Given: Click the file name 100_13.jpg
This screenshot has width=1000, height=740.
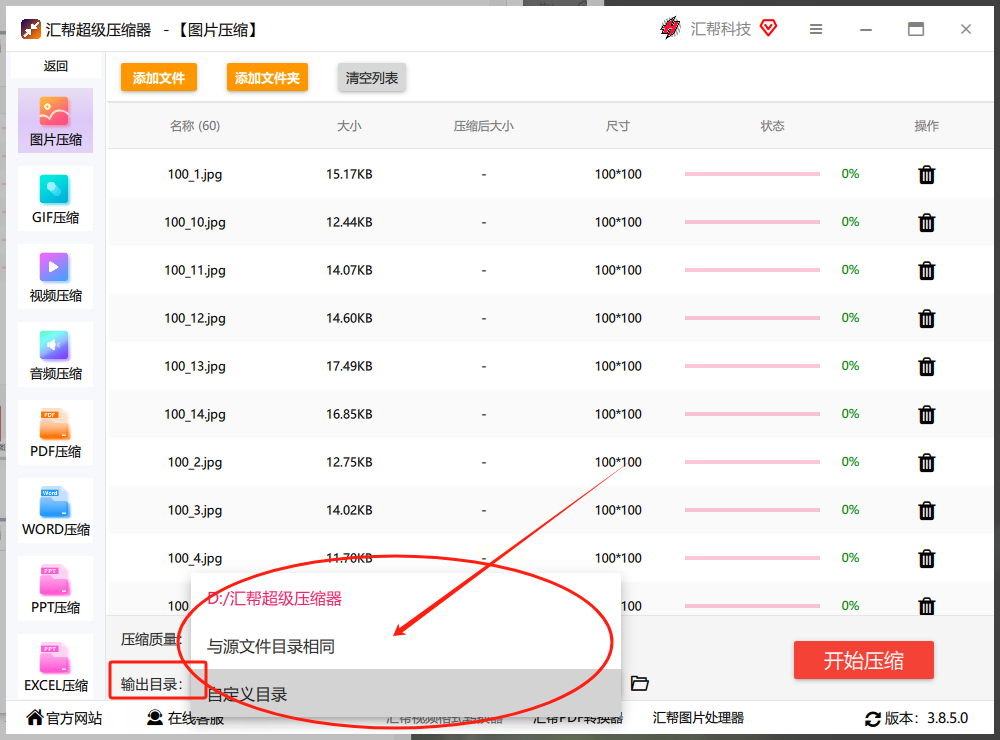Looking at the screenshot, I should tap(195, 367).
